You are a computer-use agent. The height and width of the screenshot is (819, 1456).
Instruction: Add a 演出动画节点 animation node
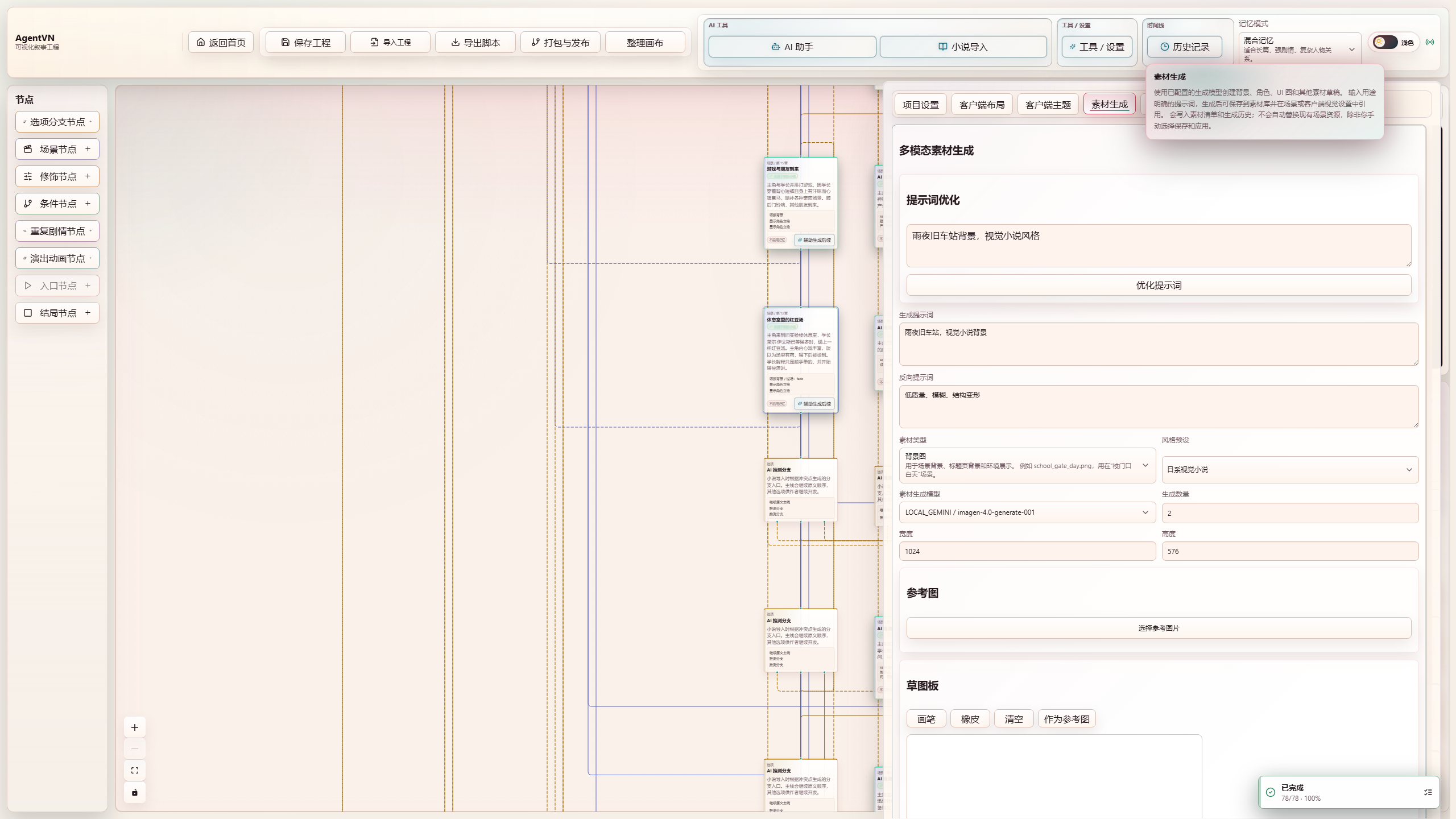pyautogui.click(x=57, y=258)
